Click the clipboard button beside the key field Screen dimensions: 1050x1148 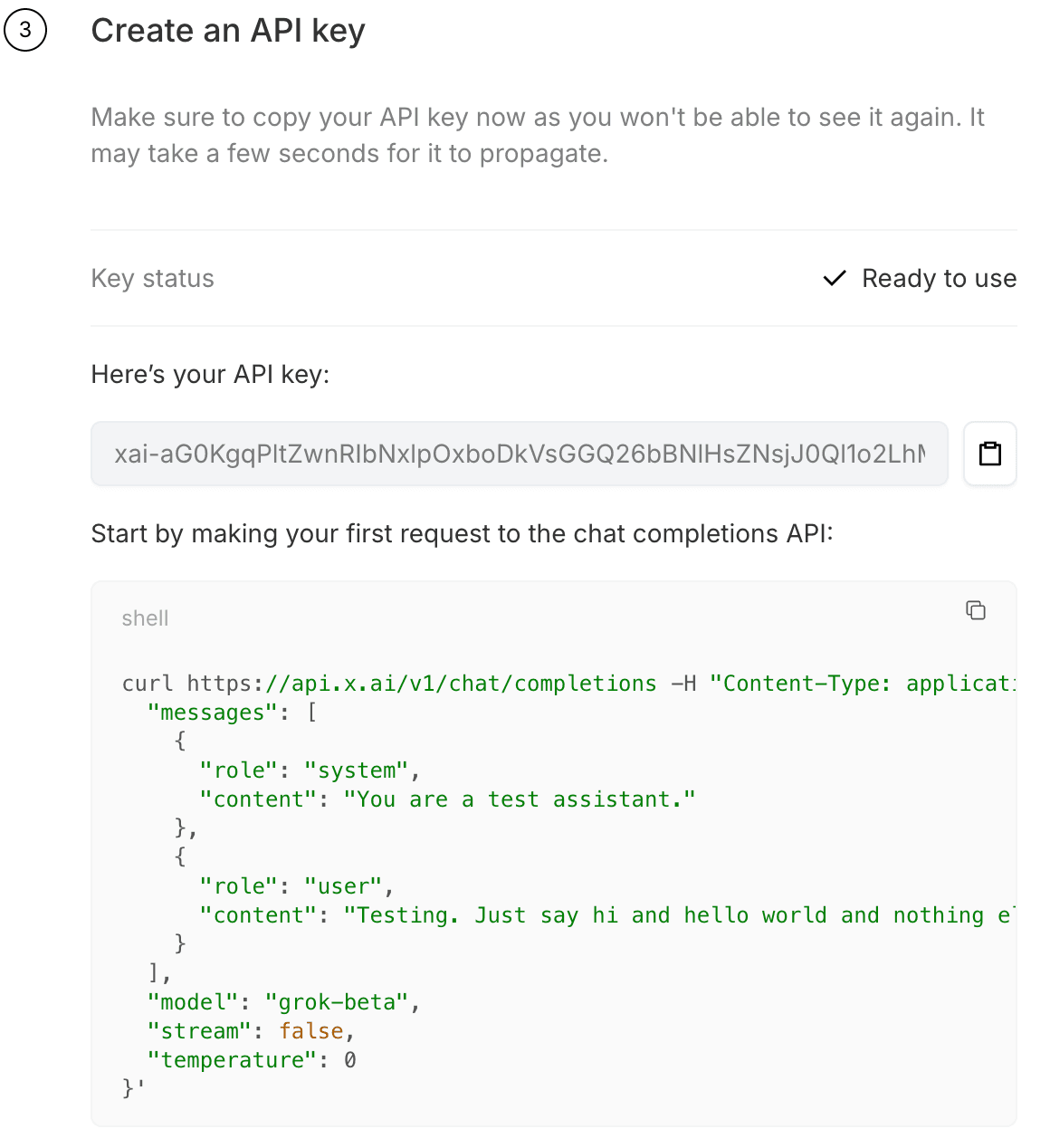[x=989, y=454]
